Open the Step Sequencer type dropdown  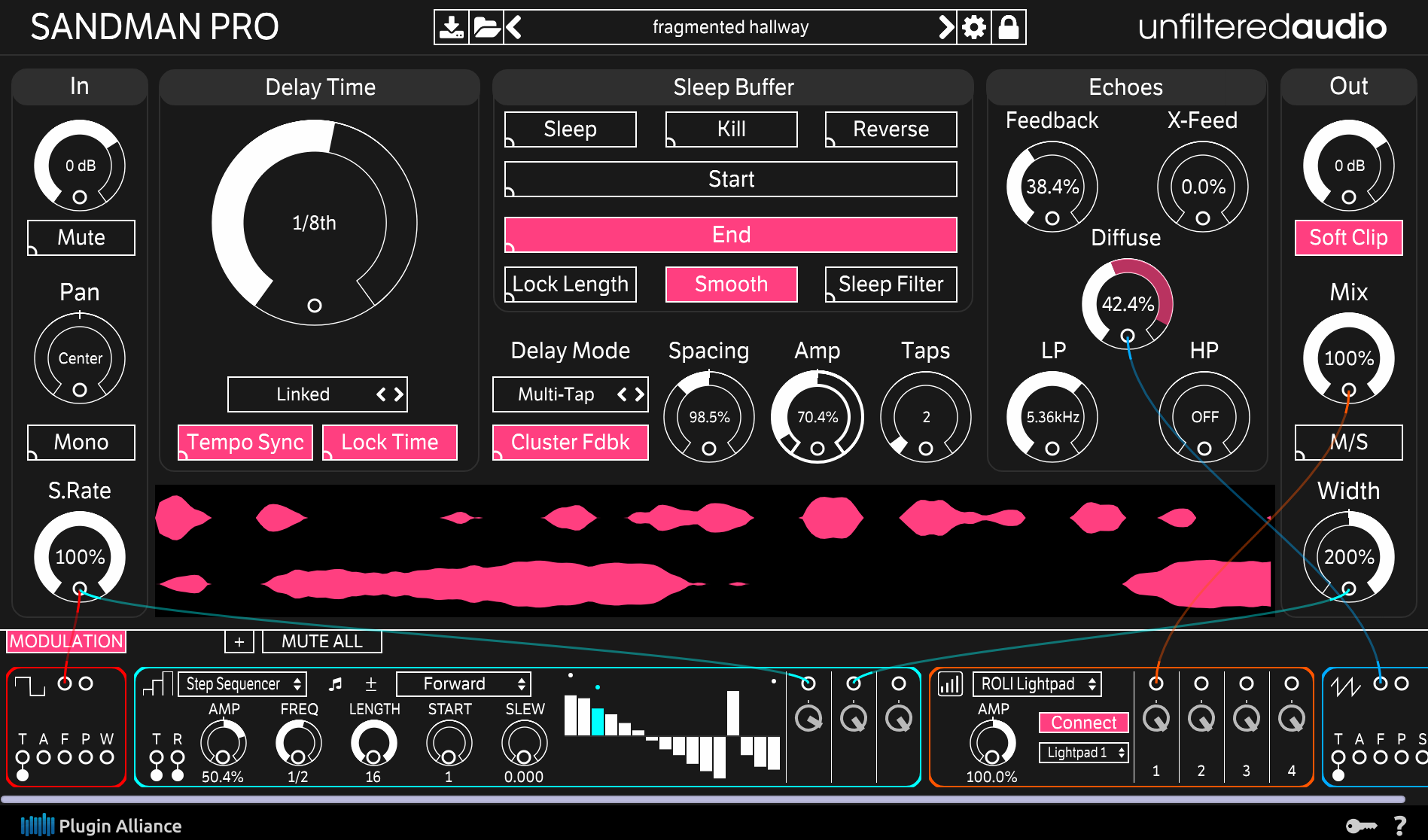tap(242, 684)
